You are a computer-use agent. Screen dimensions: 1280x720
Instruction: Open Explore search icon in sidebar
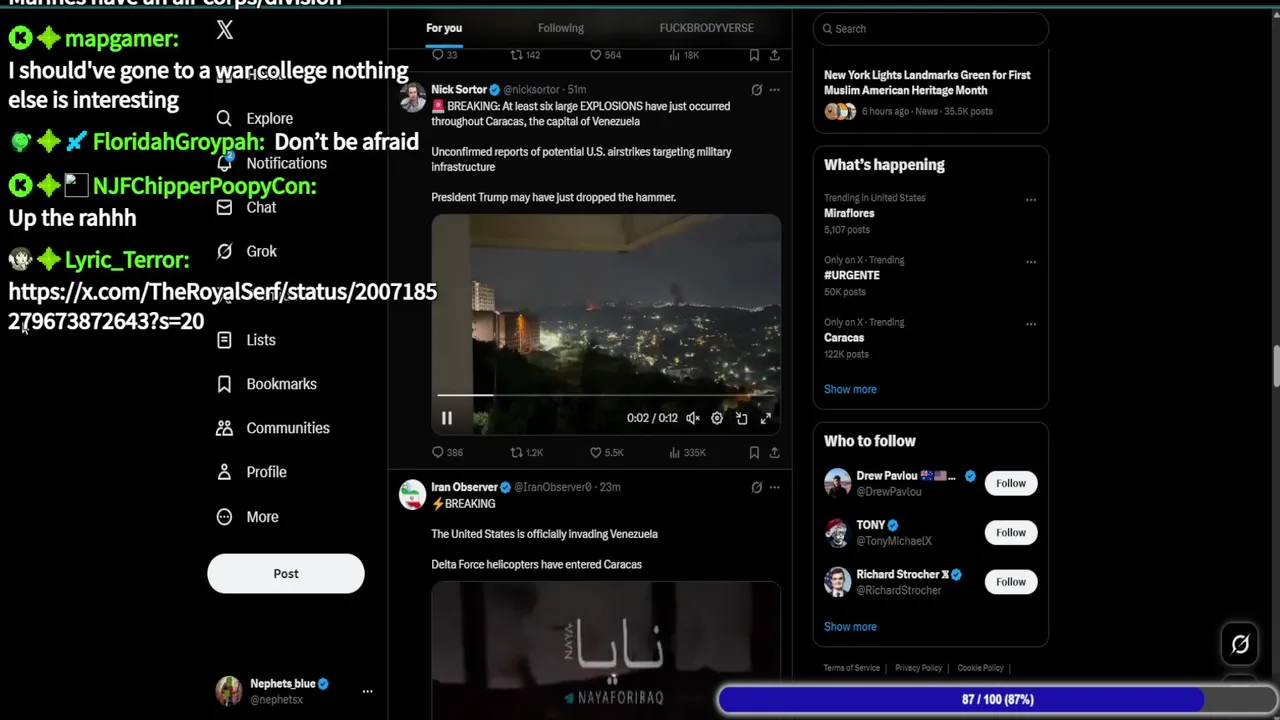pos(224,118)
